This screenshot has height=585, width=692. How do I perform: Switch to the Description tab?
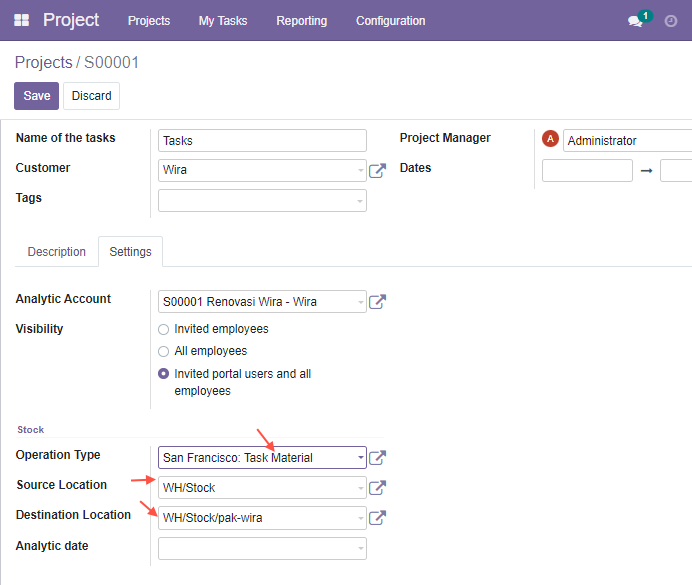[x=57, y=252]
